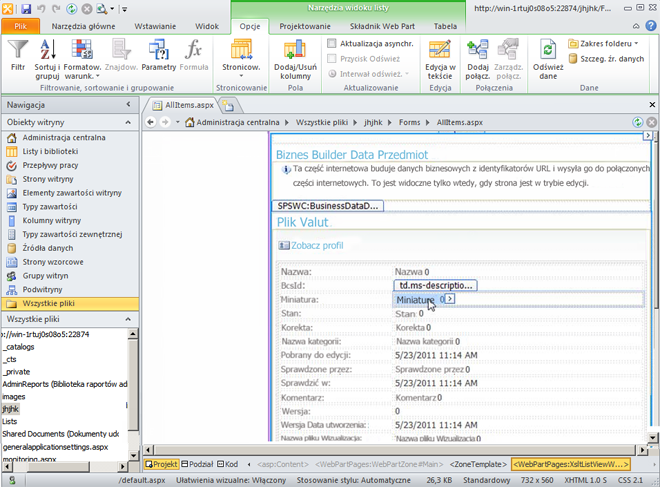
Task: Open the help question mark icon
Action: [651, 26]
